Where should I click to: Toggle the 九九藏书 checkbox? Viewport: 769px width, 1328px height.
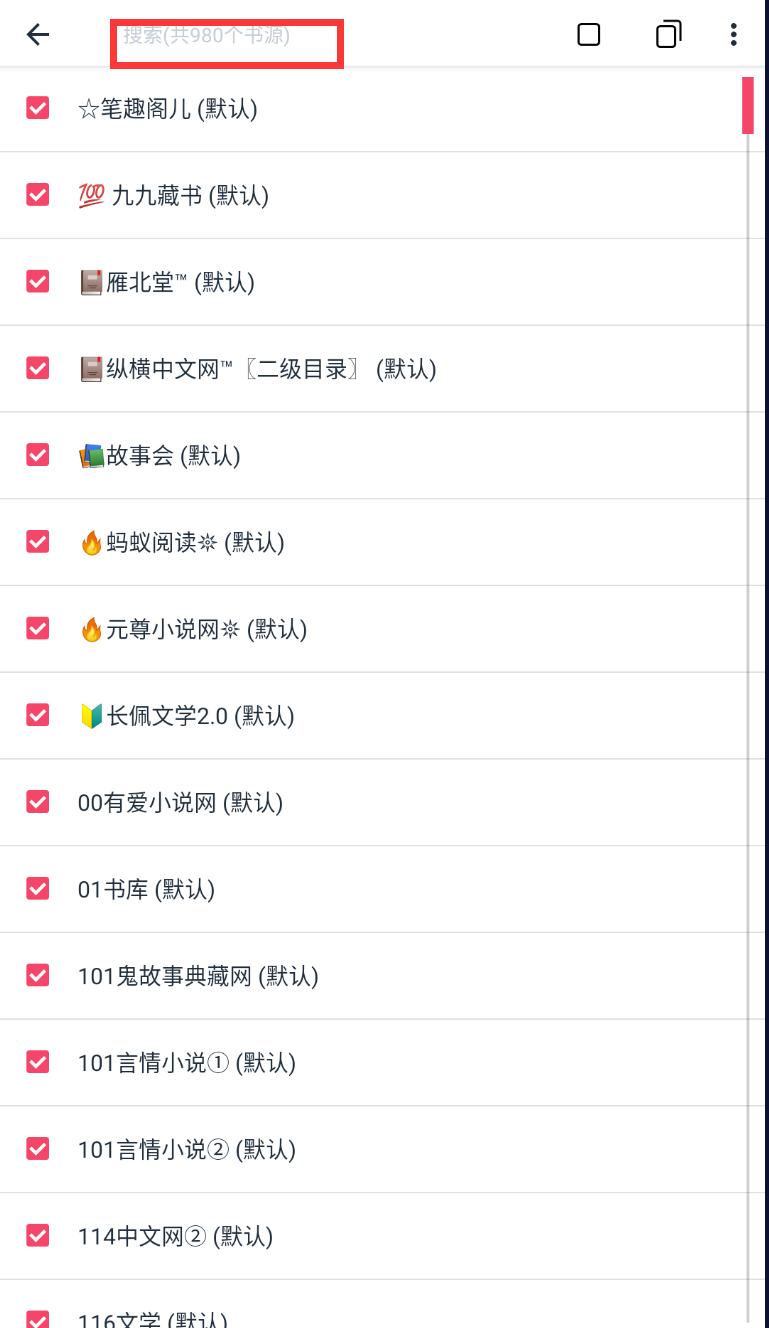(38, 195)
